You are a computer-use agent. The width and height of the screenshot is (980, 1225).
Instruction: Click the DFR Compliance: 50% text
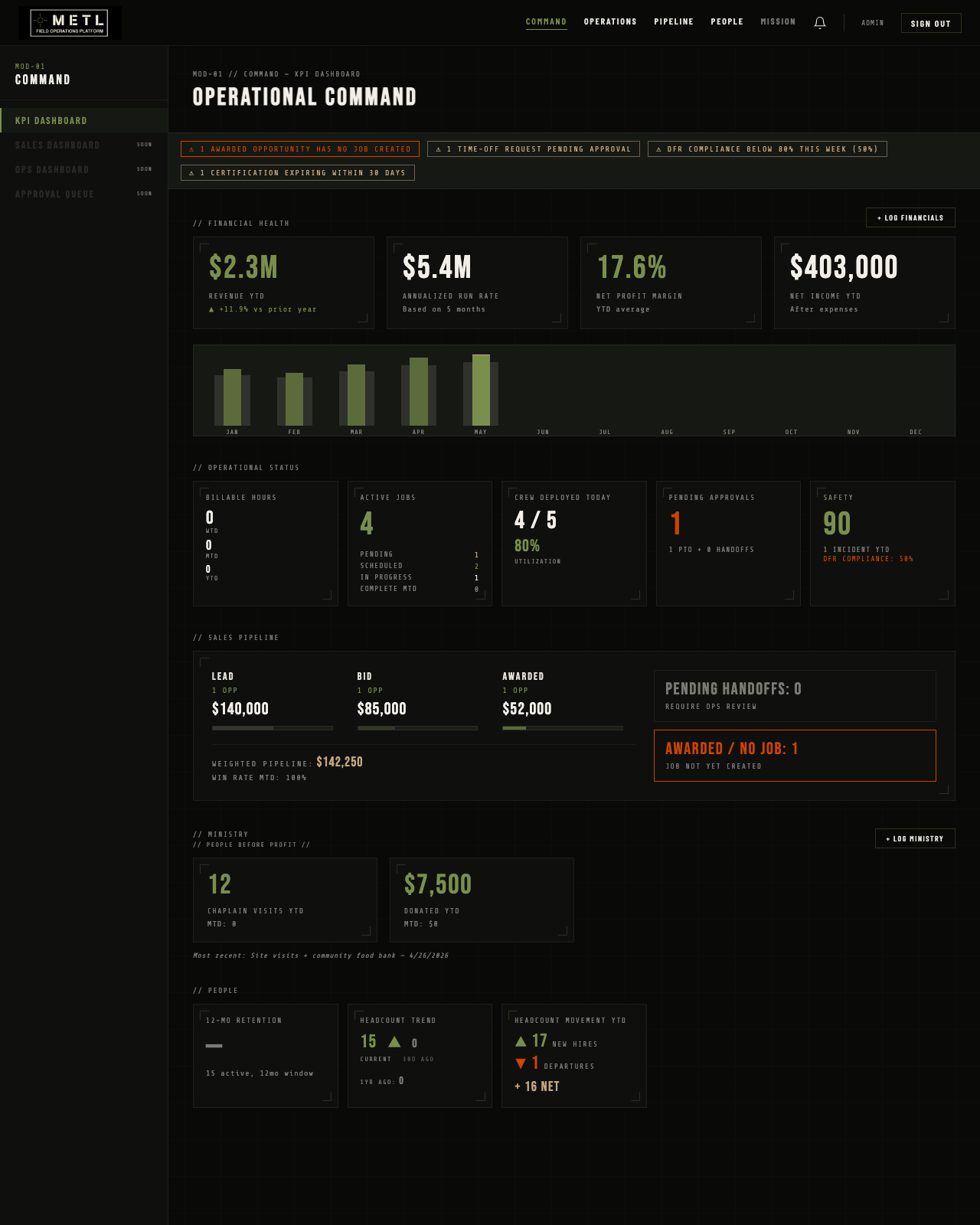point(868,559)
